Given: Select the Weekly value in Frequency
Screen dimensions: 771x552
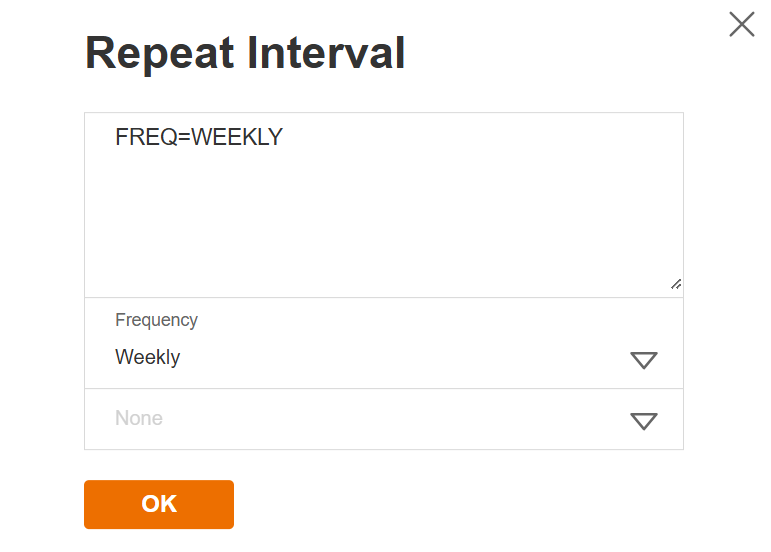Looking at the screenshot, I should coord(148,357).
